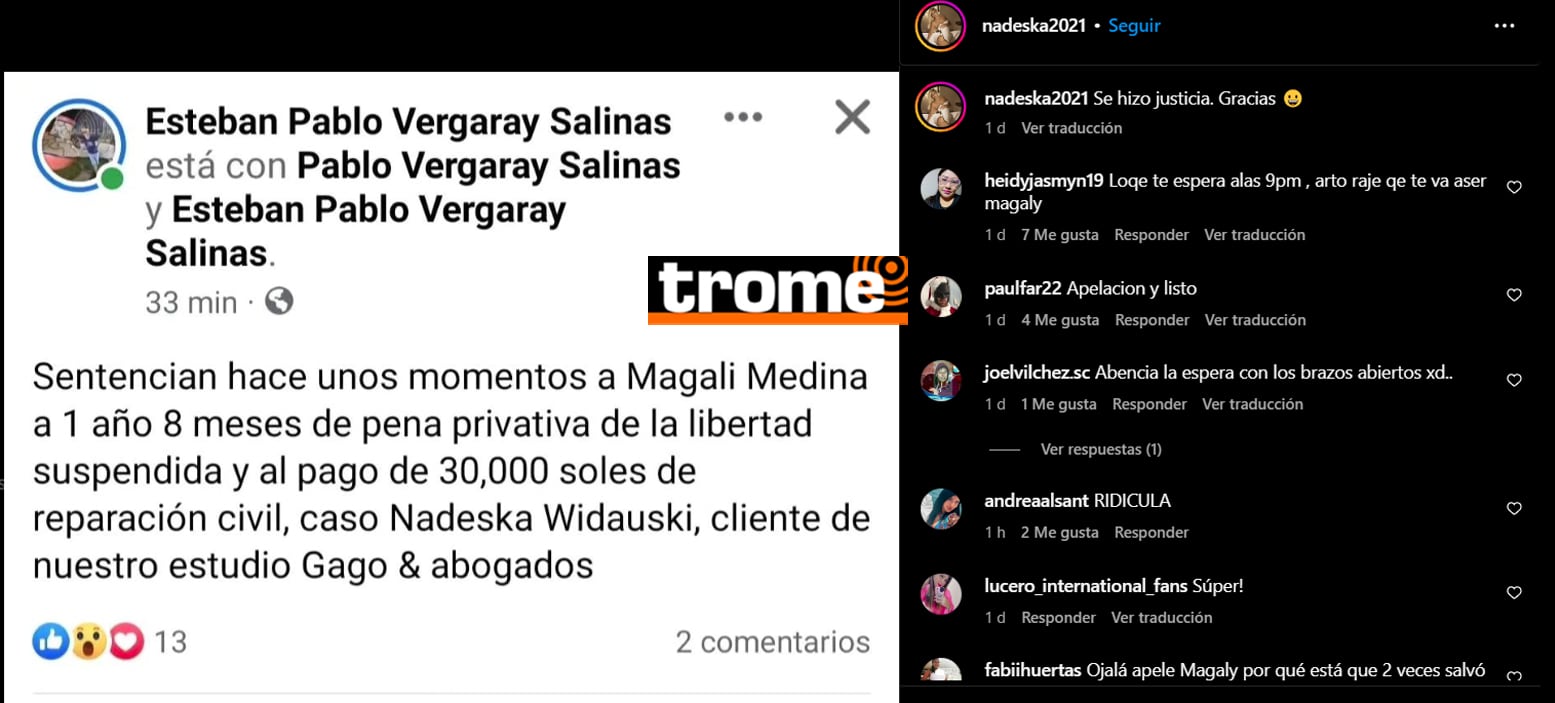Open Esteban Pablo Vergaray Salinas profile picture
This screenshot has width=1555, height=703.
79,145
